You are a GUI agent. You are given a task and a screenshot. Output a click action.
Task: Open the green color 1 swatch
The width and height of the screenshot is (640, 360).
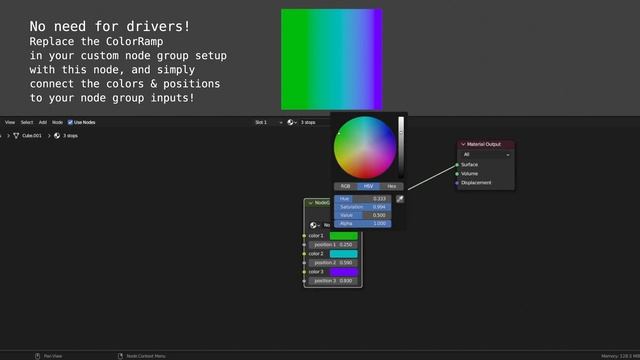point(344,236)
